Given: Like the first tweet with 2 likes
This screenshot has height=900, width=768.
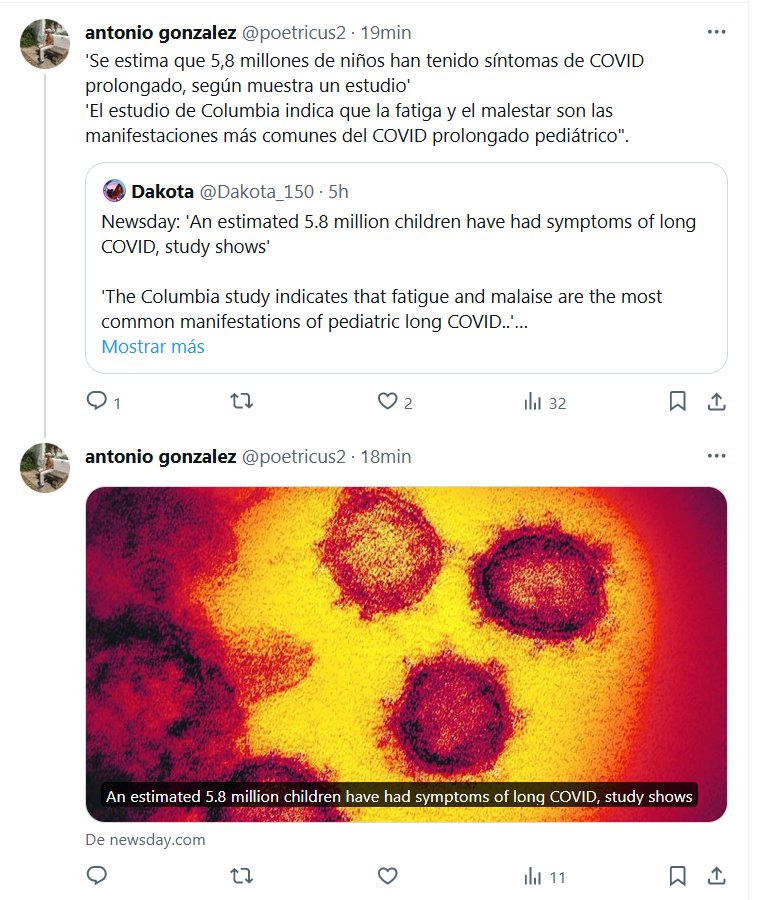Looking at the screenshot, I should tap(387, 402).
